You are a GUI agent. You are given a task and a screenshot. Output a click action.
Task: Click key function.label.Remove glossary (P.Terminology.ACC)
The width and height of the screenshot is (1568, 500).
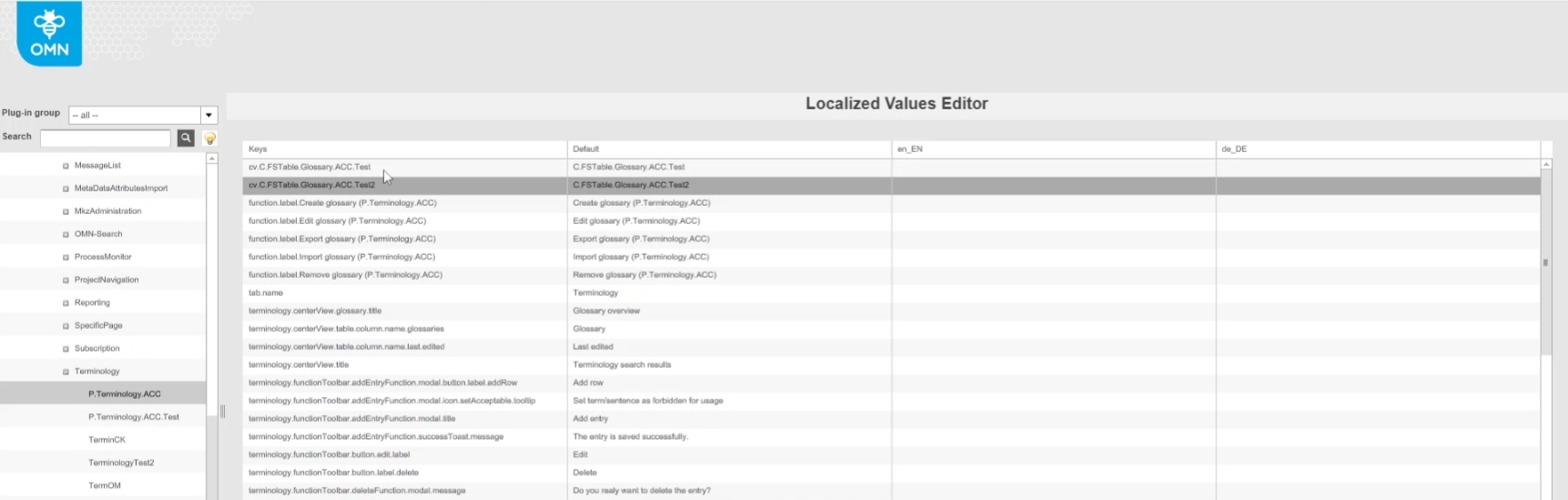[x=345, y=274]
